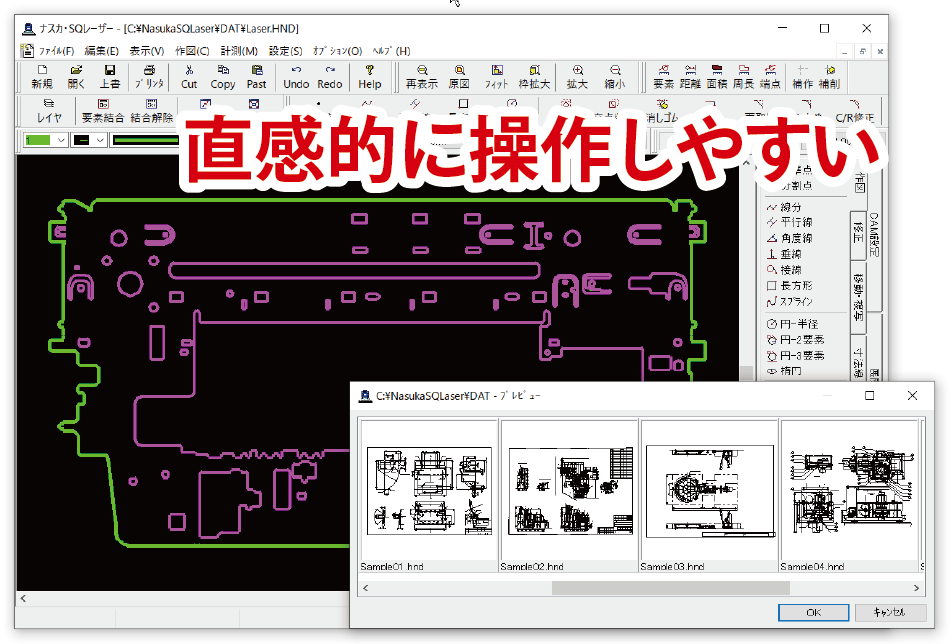Viewport: 950px width, 644px height.
Task: Measure perimeter with 周長
Action: [x=743, y=77]
